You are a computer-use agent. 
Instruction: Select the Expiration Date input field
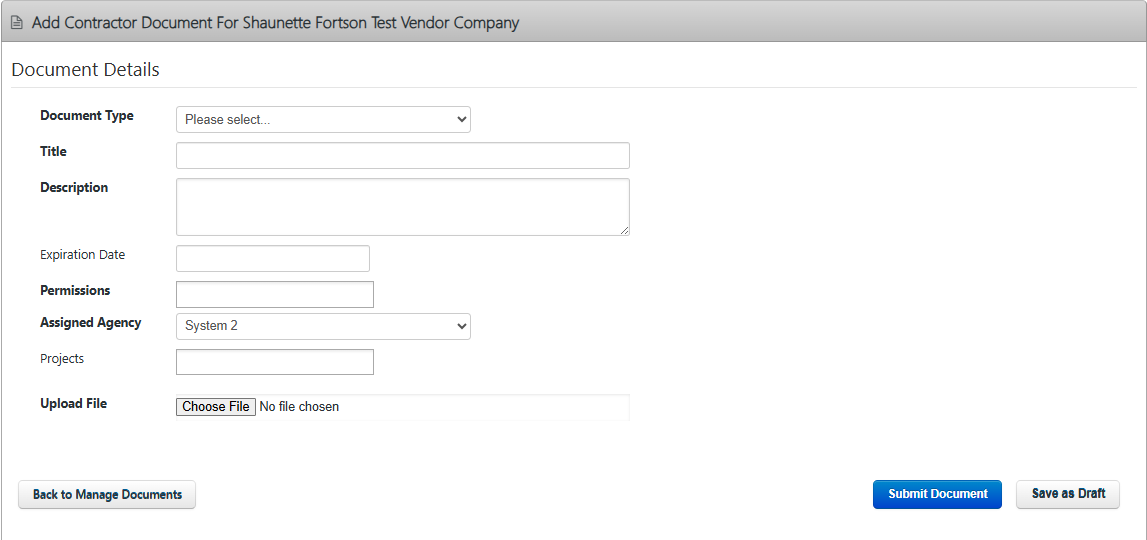coord(272,258)
